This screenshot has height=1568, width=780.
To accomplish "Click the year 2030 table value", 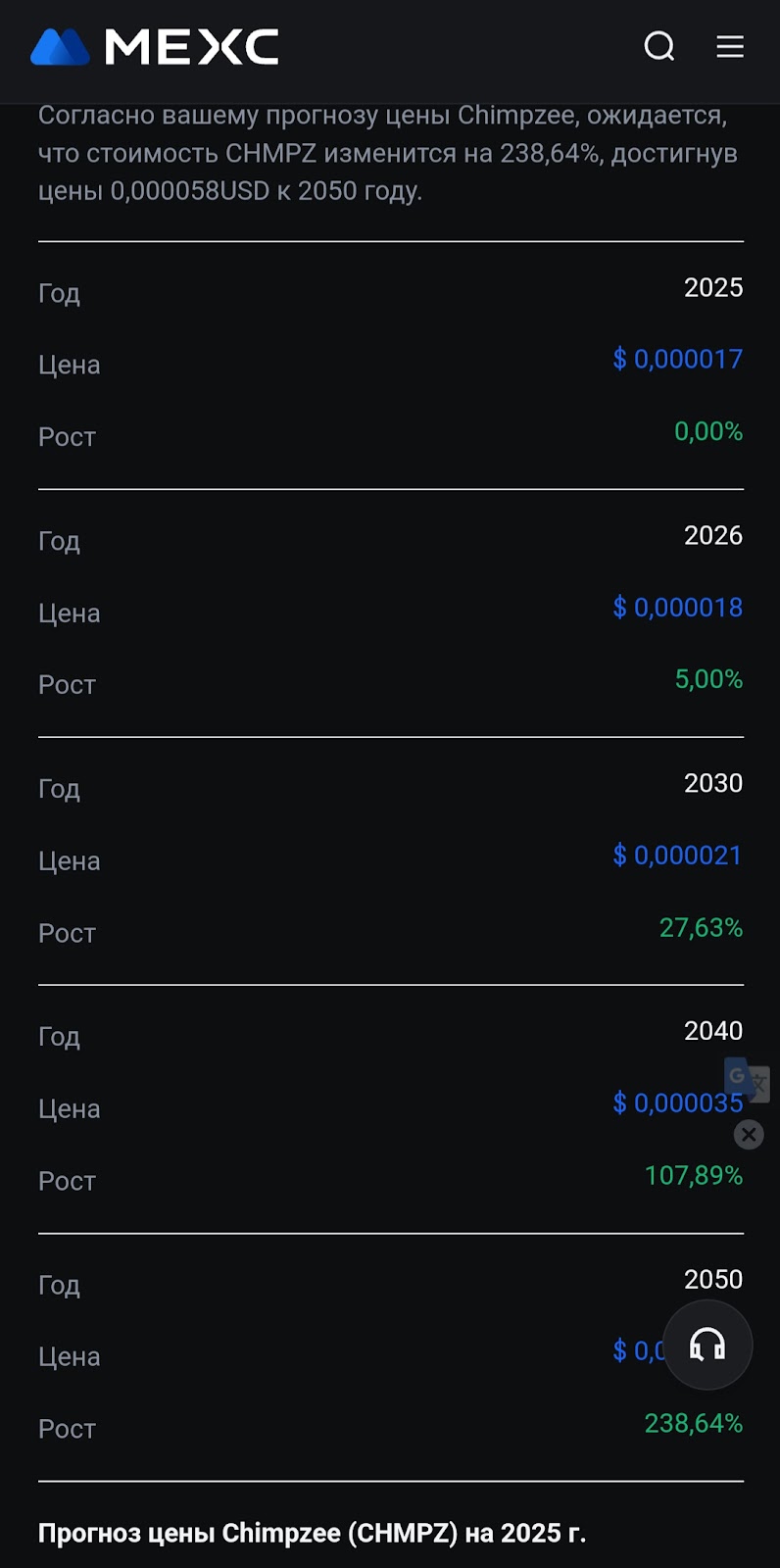I will [712, 784].
